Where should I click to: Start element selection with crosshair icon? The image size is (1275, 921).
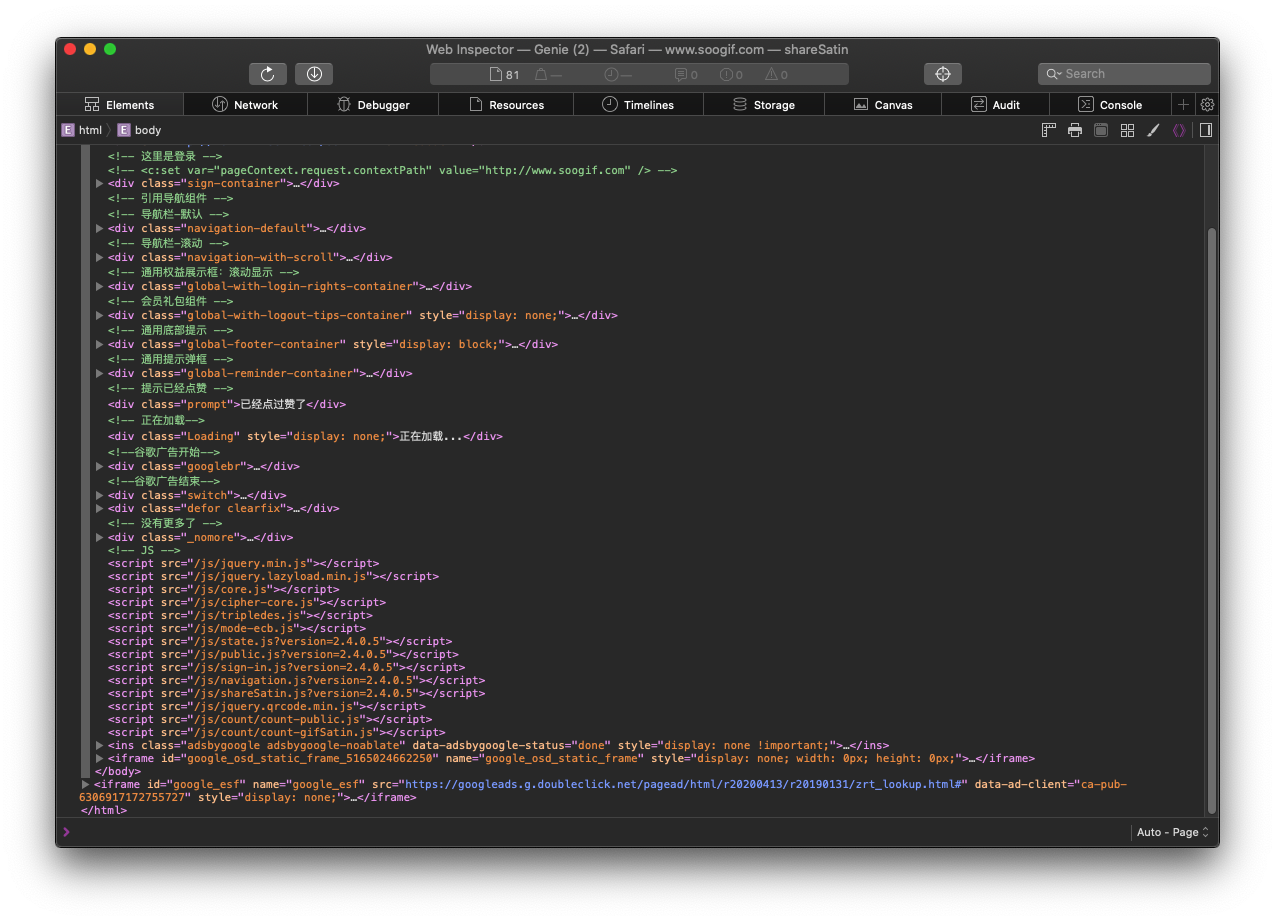pyautogui.click(x=942, y=74)
